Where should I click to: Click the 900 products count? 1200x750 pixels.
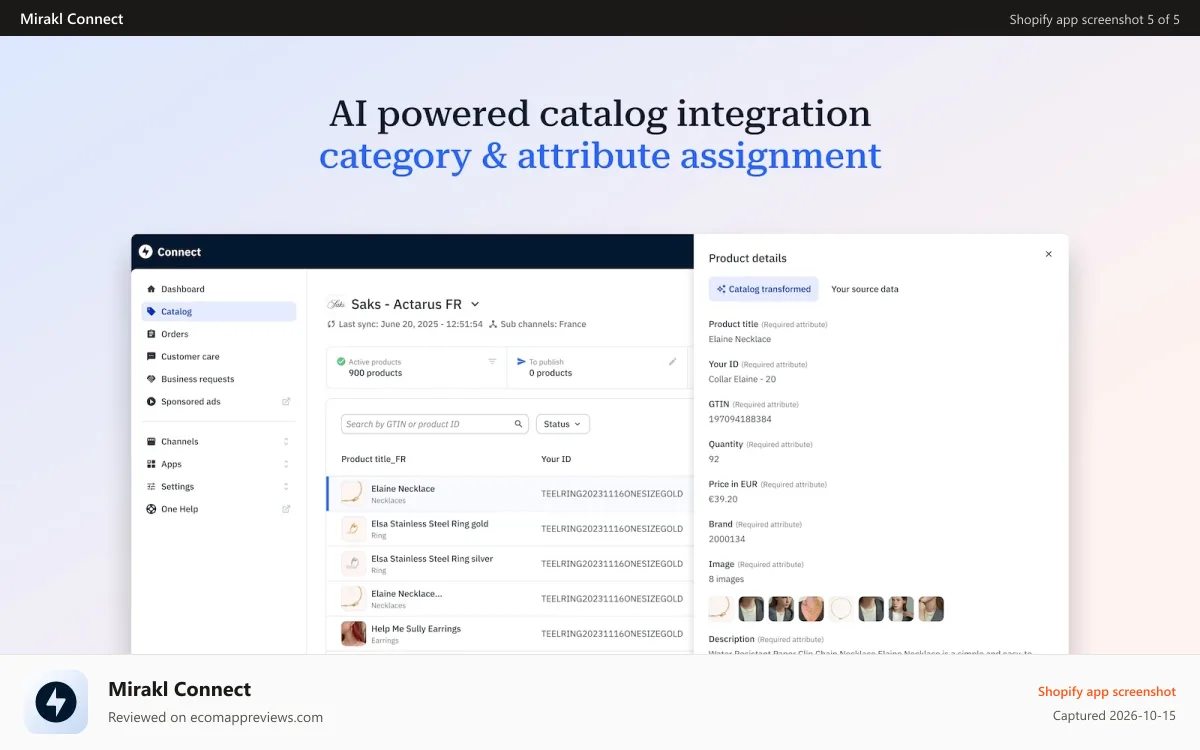click(375, 373)
